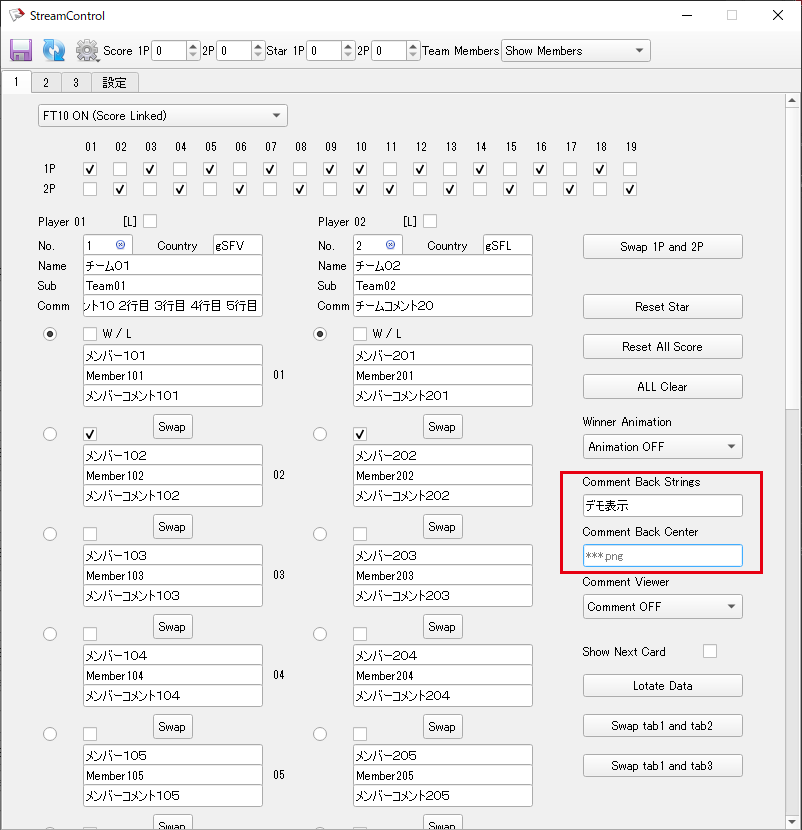Enable Show Next Card checkbox
The height and width of the screenshot is (830, 802).
[x=710, y=651]
